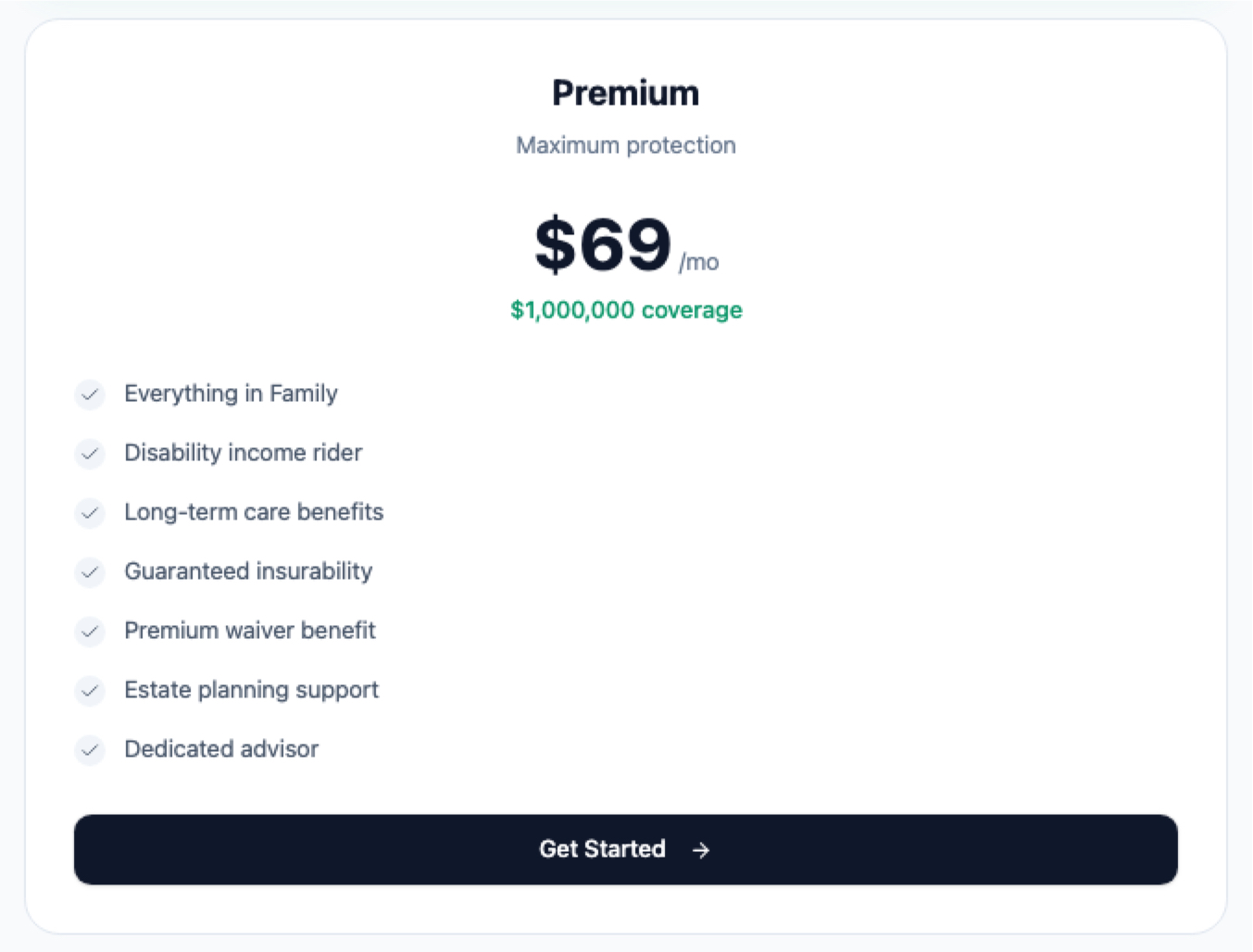Select the Estate planning support text
This screenshot has width=1253, height=952.
tap(251, 690)
